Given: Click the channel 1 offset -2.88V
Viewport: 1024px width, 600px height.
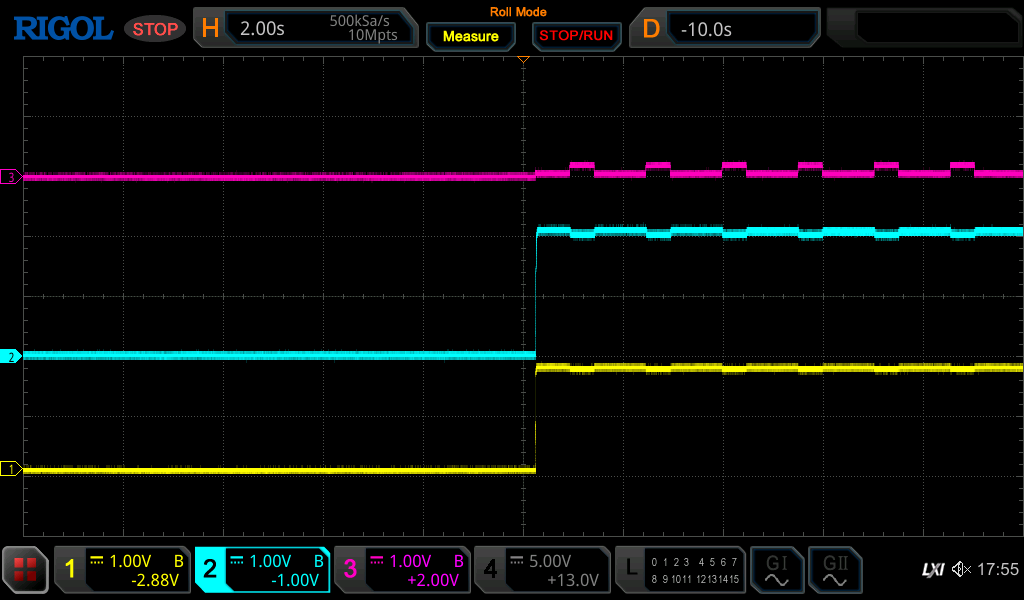Looking at the screenshot, I should (155, 580).
